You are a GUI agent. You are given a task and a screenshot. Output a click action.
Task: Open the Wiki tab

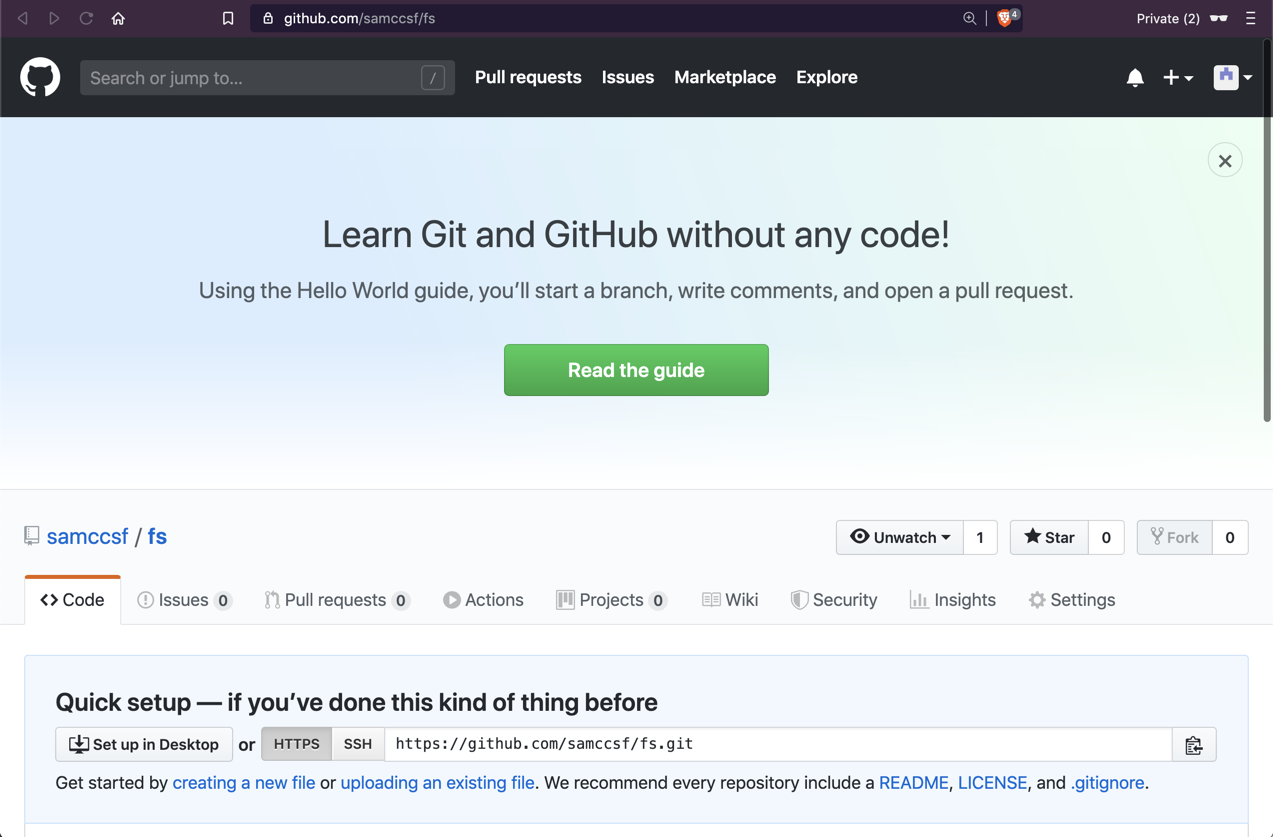pyautogui.click(x=730, y=600)
